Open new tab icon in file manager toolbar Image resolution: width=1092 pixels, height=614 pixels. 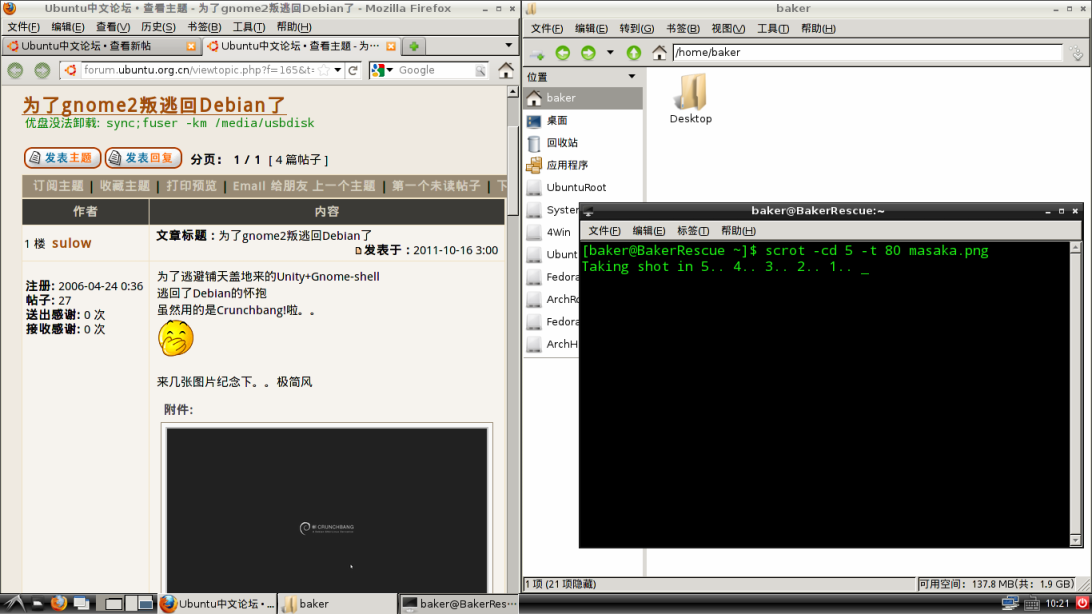536,53
